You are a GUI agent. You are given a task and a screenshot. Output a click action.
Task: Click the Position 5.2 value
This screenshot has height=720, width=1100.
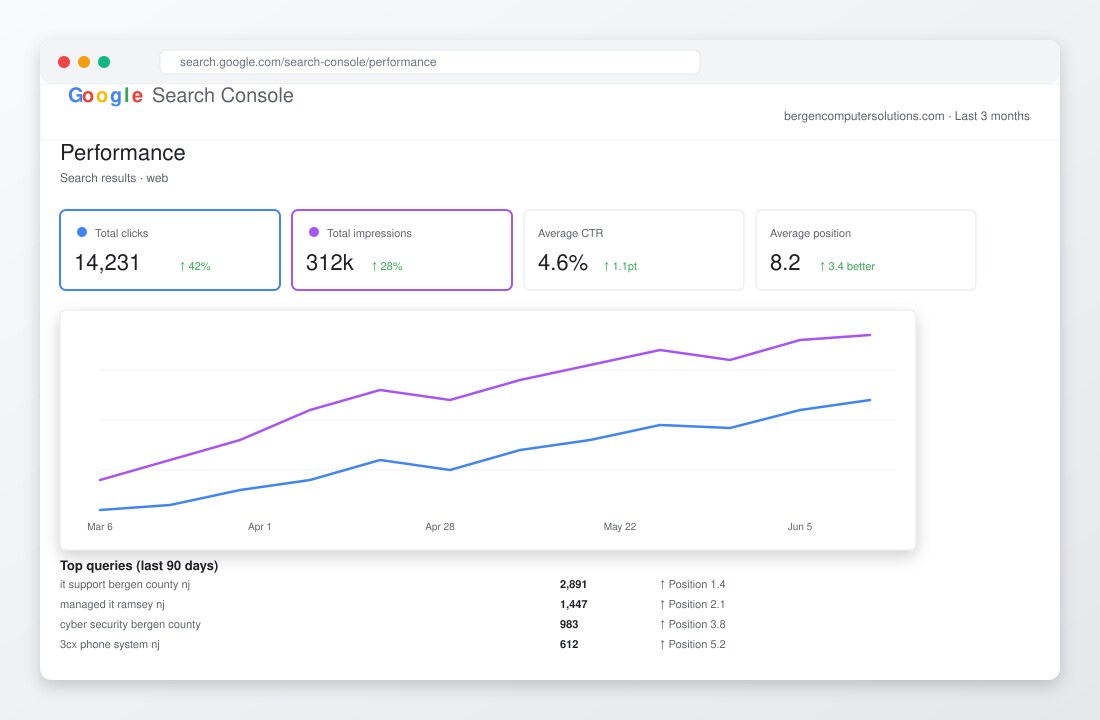point(692,644)
